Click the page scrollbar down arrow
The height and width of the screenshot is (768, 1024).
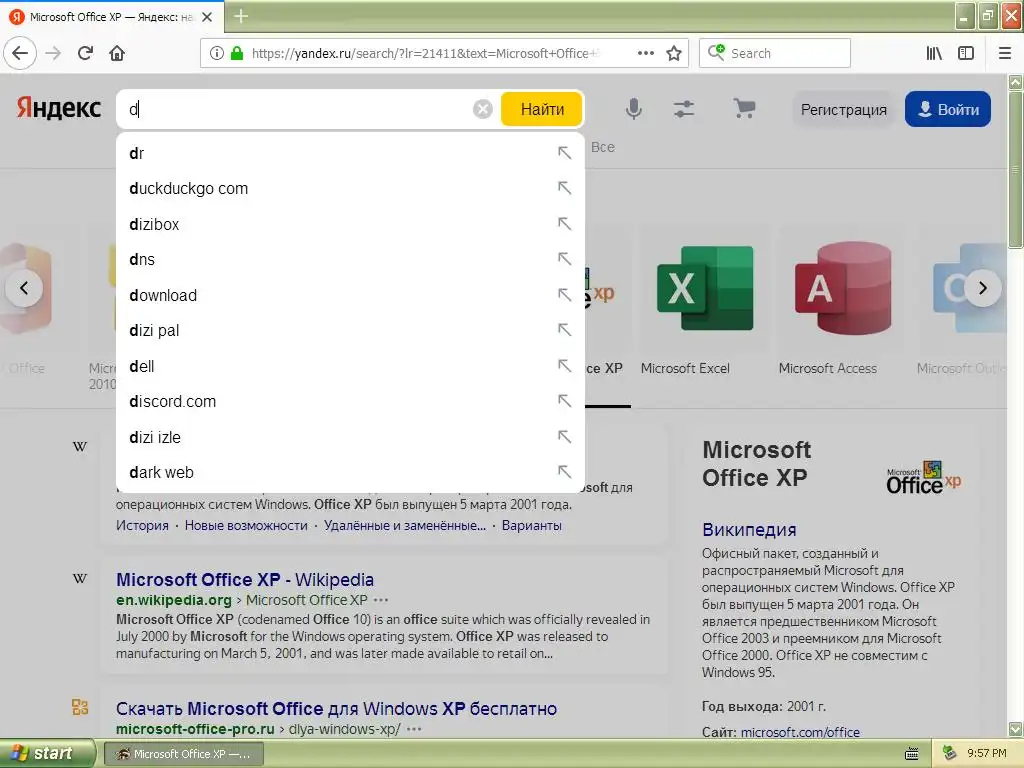click(x=1016, y=729)
